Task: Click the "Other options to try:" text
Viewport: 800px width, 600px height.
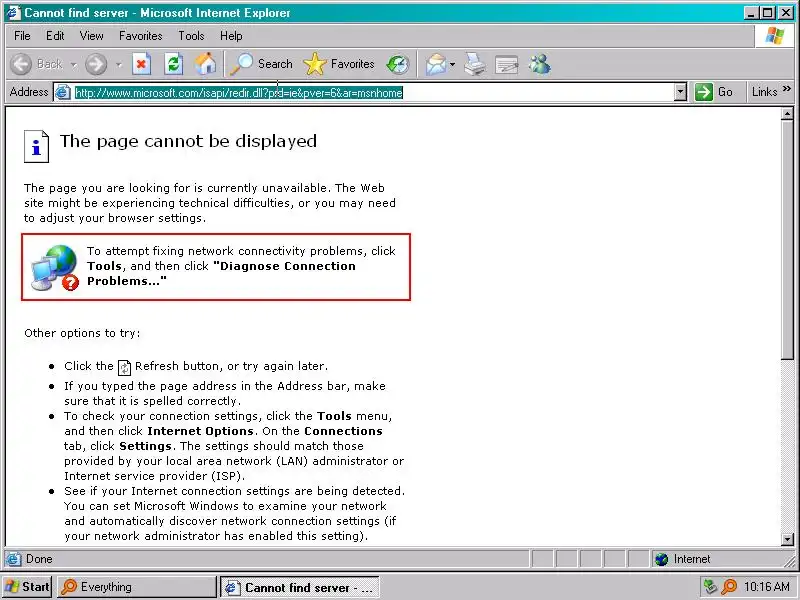Action: [x=82, y=333]
